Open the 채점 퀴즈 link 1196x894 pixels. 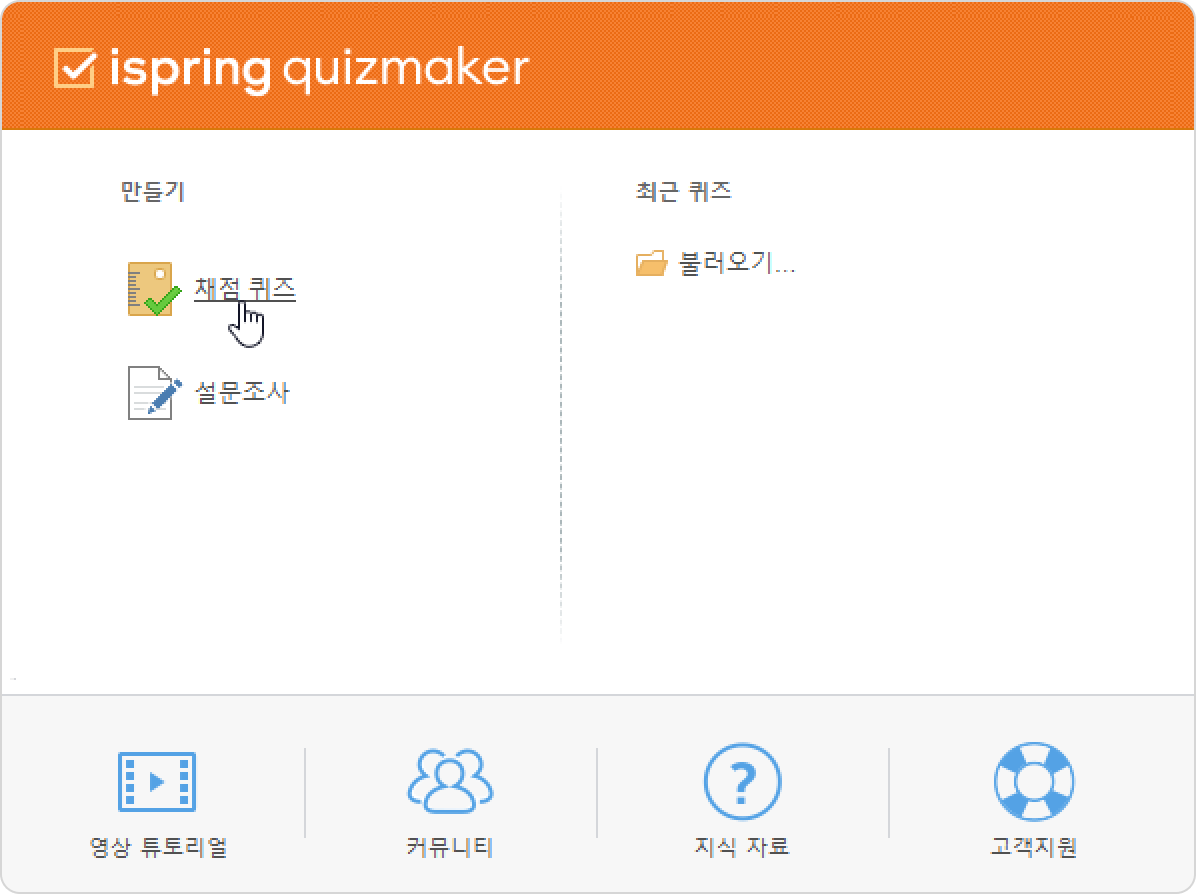pyautogui.click(x=244, y=289)
